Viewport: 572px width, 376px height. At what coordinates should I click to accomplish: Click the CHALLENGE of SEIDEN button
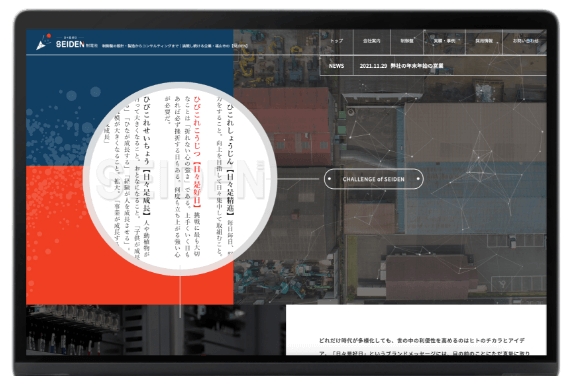[x=374, y=179]
